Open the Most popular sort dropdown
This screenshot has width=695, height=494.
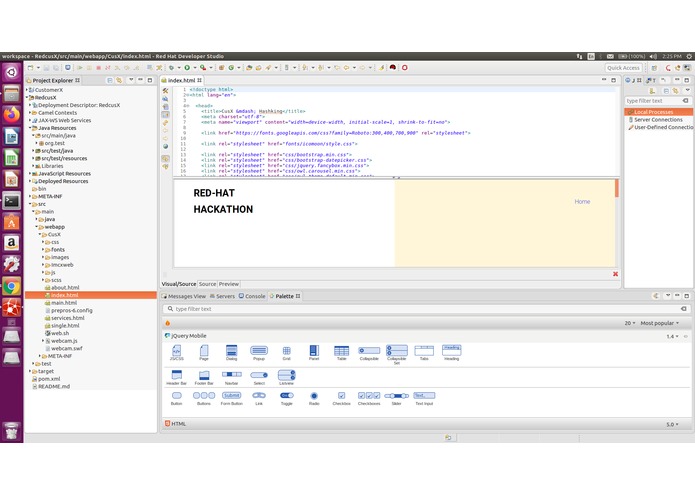[660, 323]
